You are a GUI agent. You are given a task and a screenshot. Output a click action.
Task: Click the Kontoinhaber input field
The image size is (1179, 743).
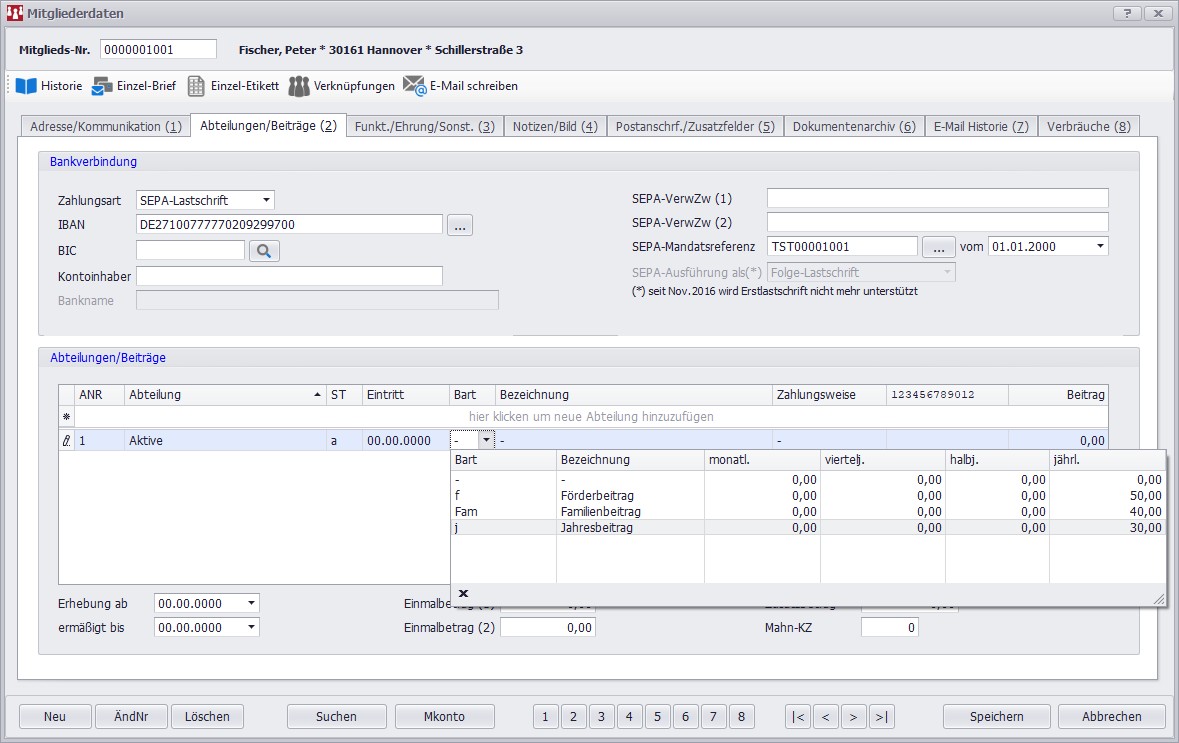coord(289,276)
